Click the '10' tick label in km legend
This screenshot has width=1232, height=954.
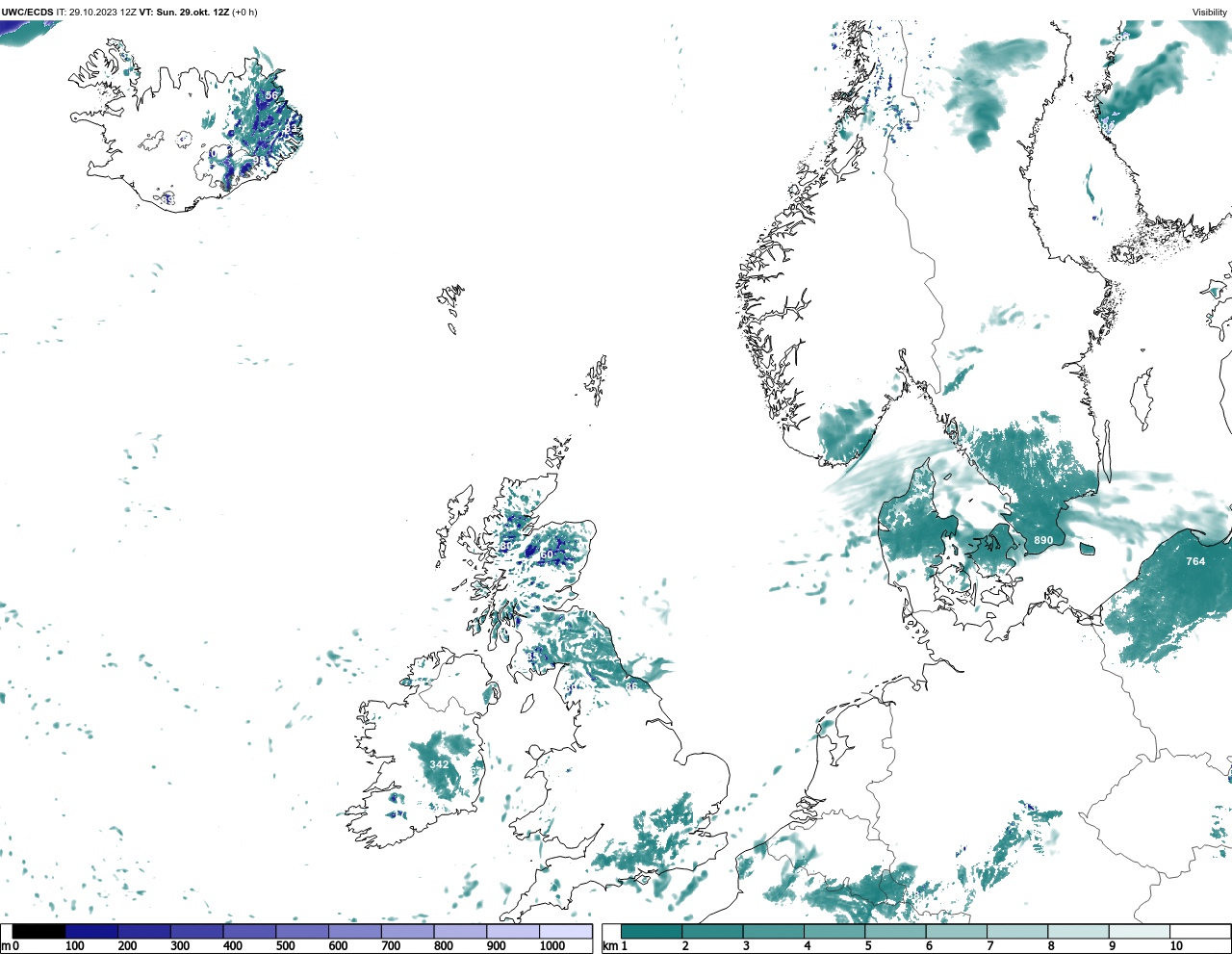[1176, 946]
